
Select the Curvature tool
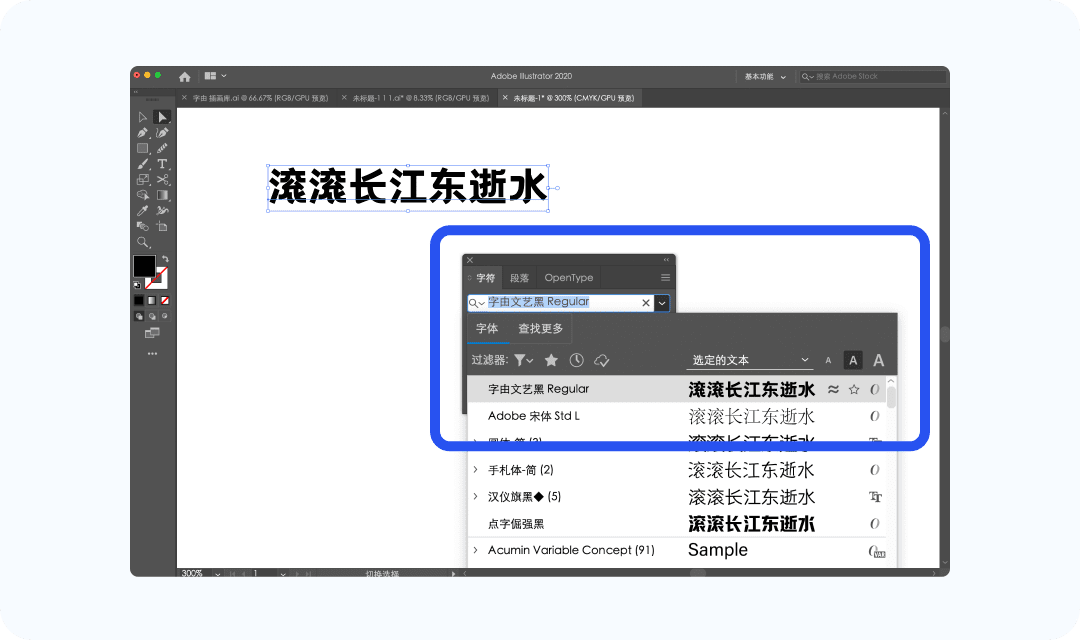(162, 133)
